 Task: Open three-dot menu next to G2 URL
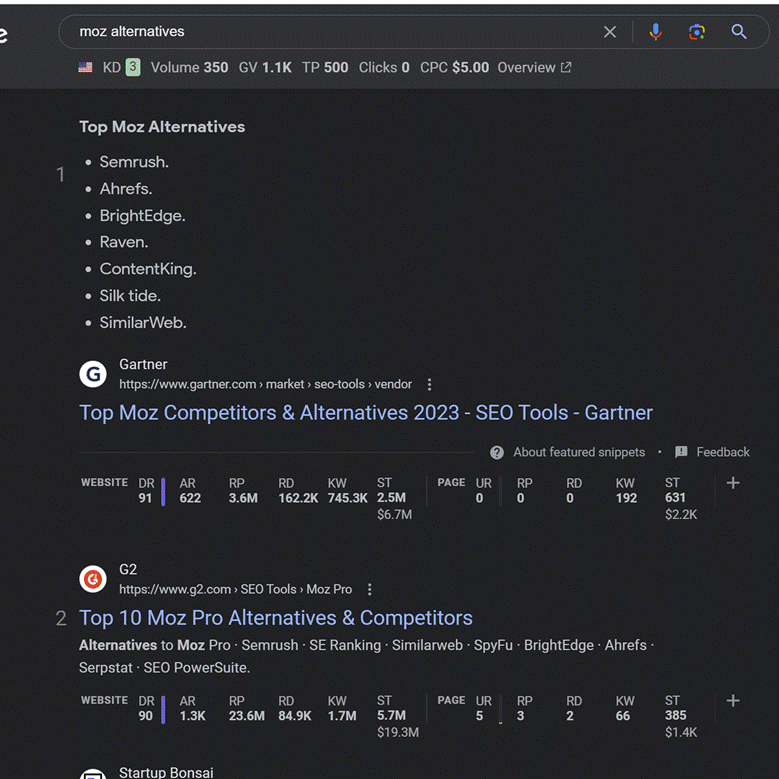click(369, 590)
